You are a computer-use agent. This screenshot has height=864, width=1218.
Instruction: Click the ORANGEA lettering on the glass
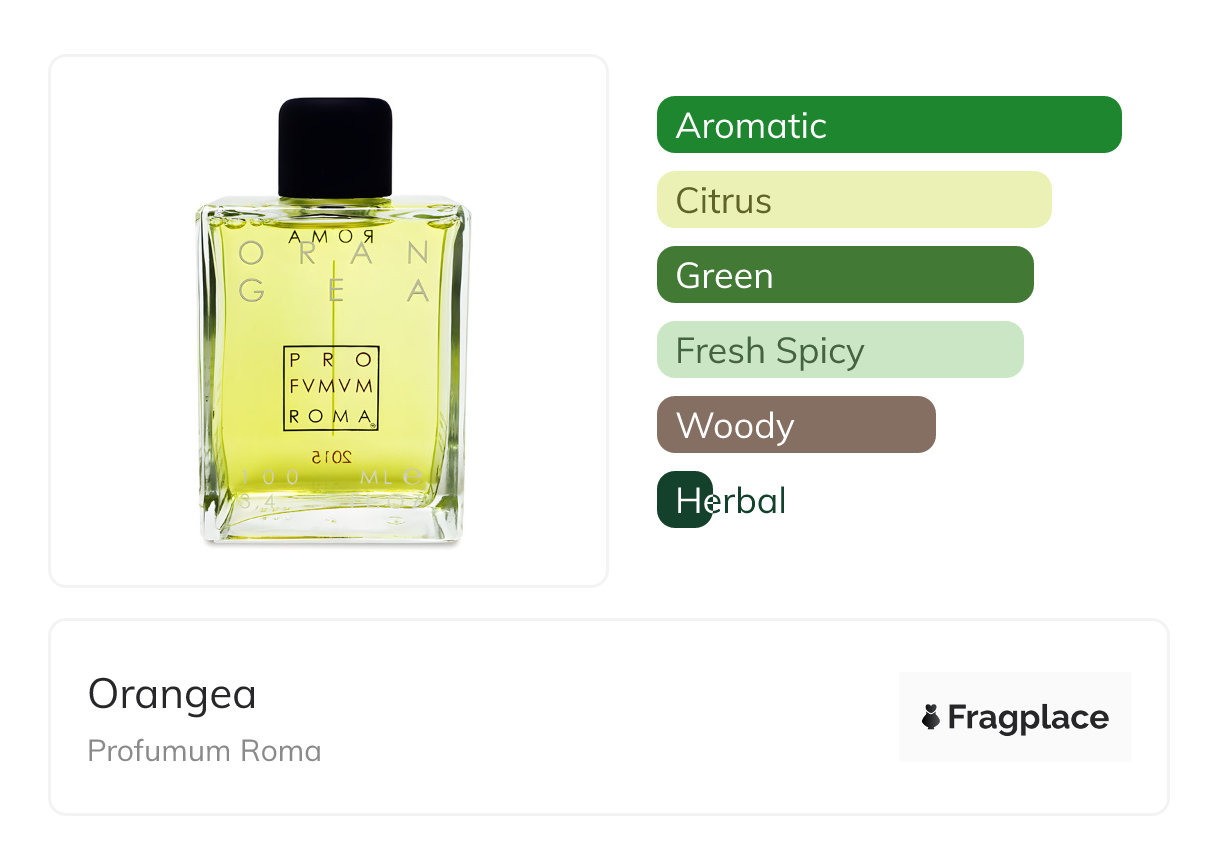click(334, 273)
